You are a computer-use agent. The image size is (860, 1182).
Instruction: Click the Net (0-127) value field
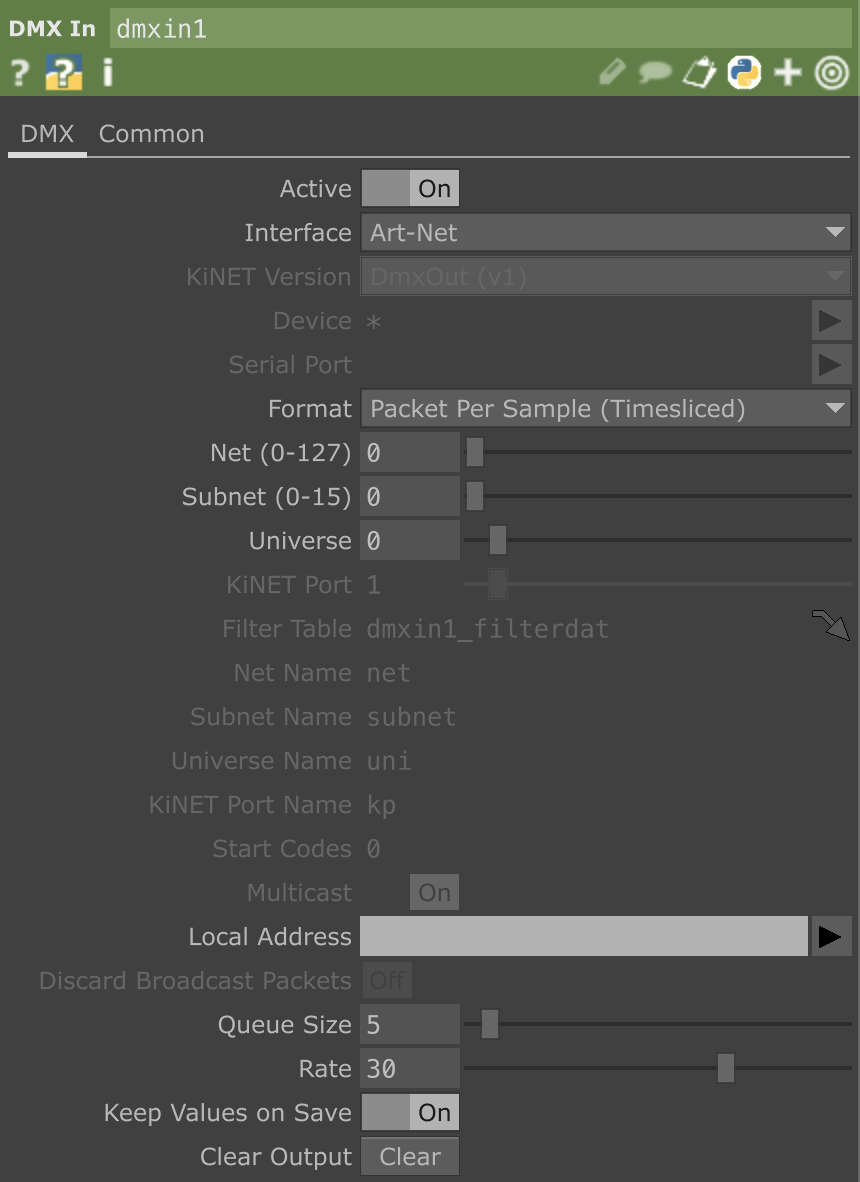click(x=410, y=452)
